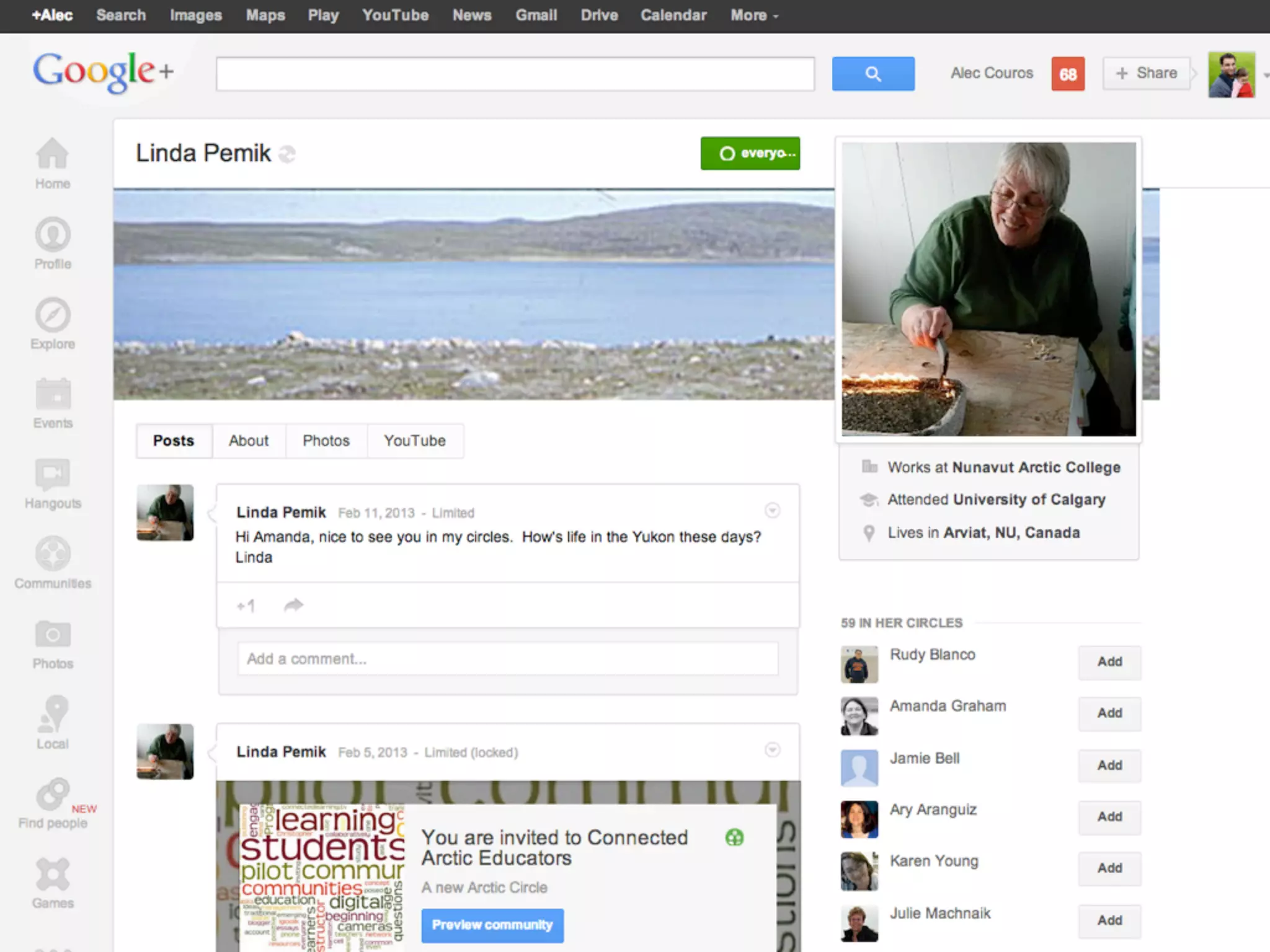Toggle the green everyone circles button

(750, 153)
